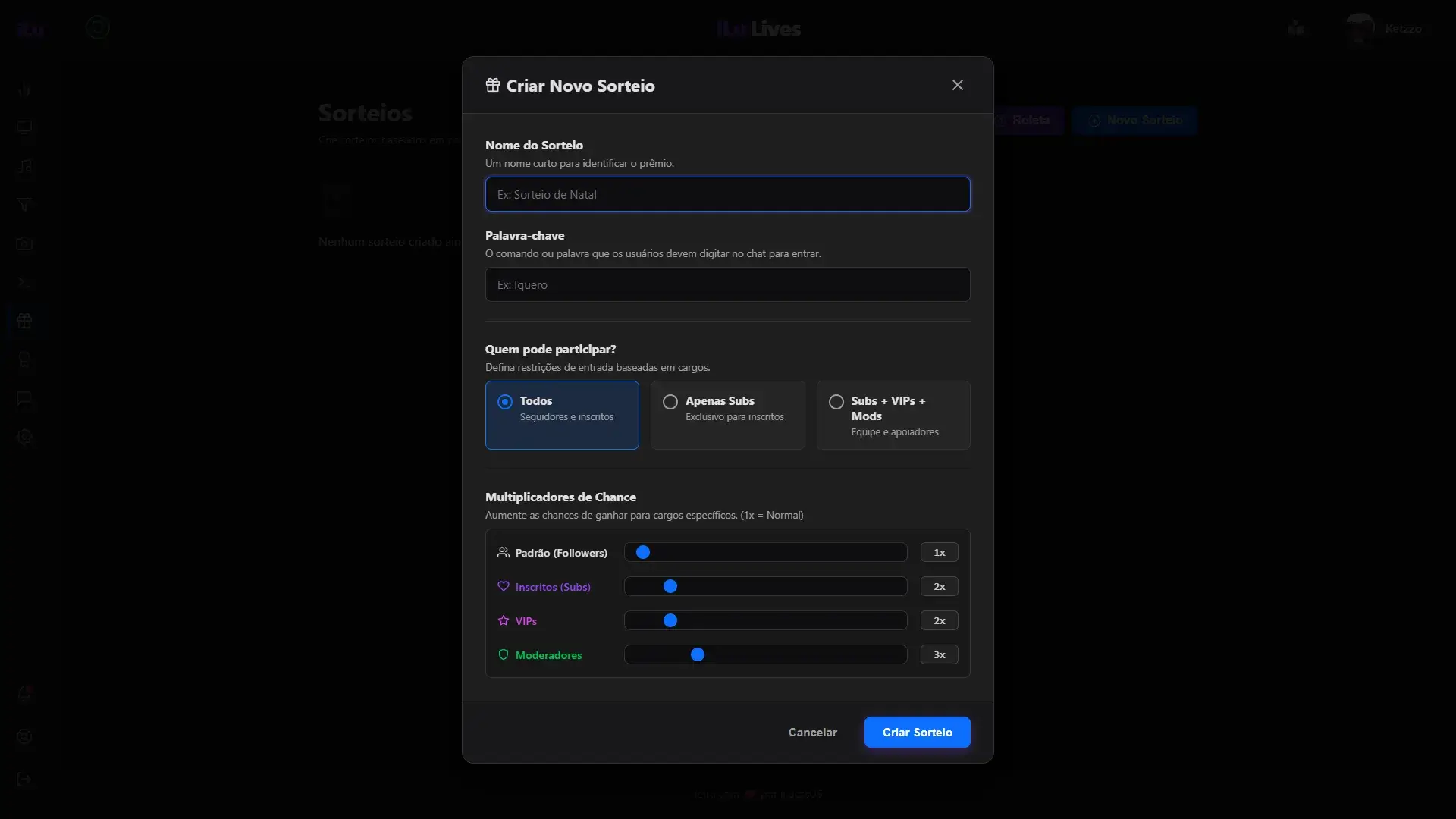Click the Cancelar button
The image size is (1456, 819).
812,732
